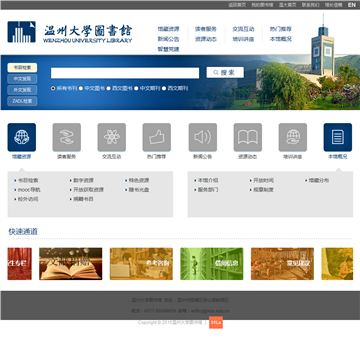Viewport: 360px width, 360px height.
Task: Open 热门推荐 in top navigation menu
Action: click(x=281, y=29)
